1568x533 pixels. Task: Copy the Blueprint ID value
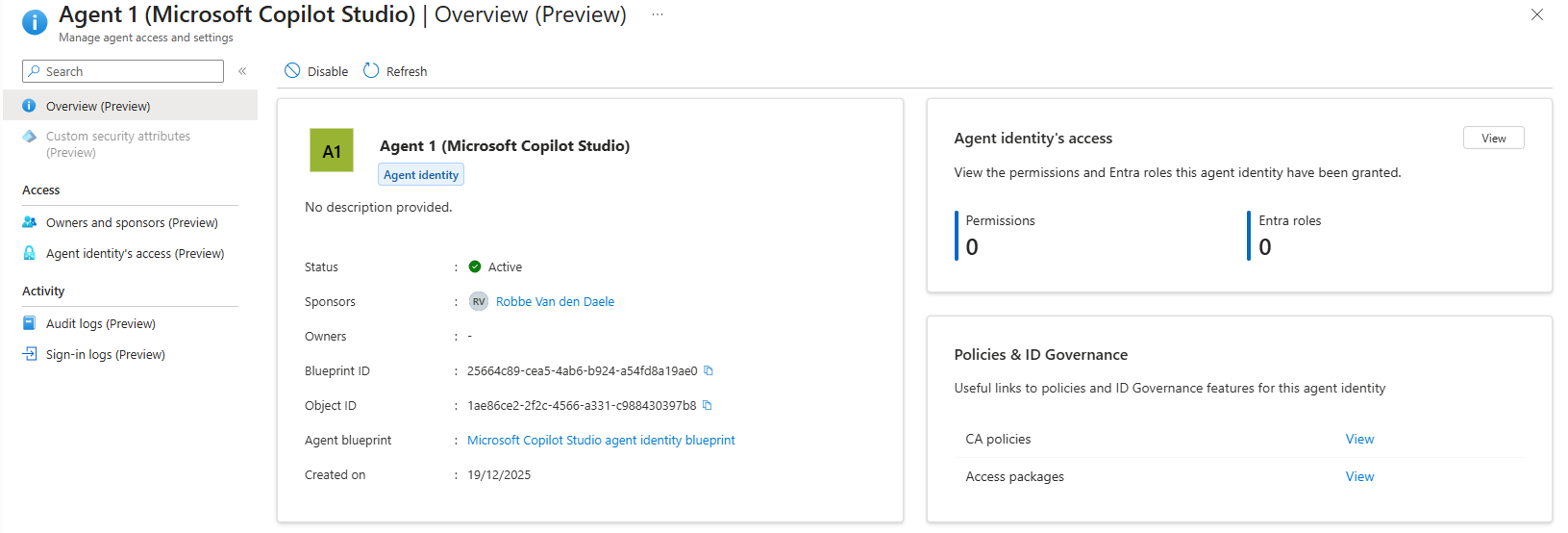(x=709, y=370)
